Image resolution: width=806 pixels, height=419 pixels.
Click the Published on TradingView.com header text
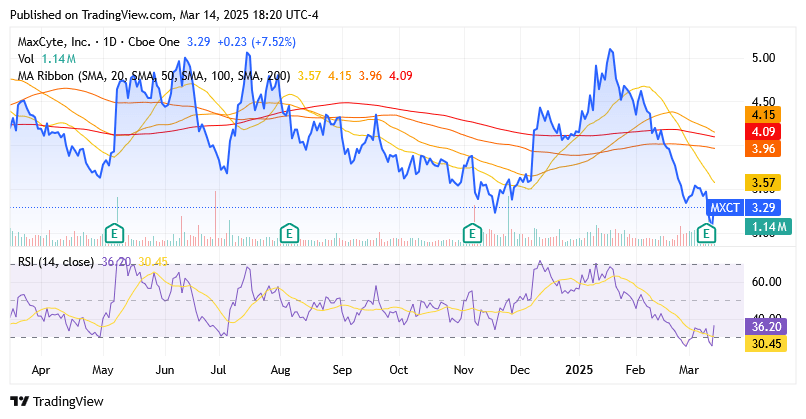[164, 15]
